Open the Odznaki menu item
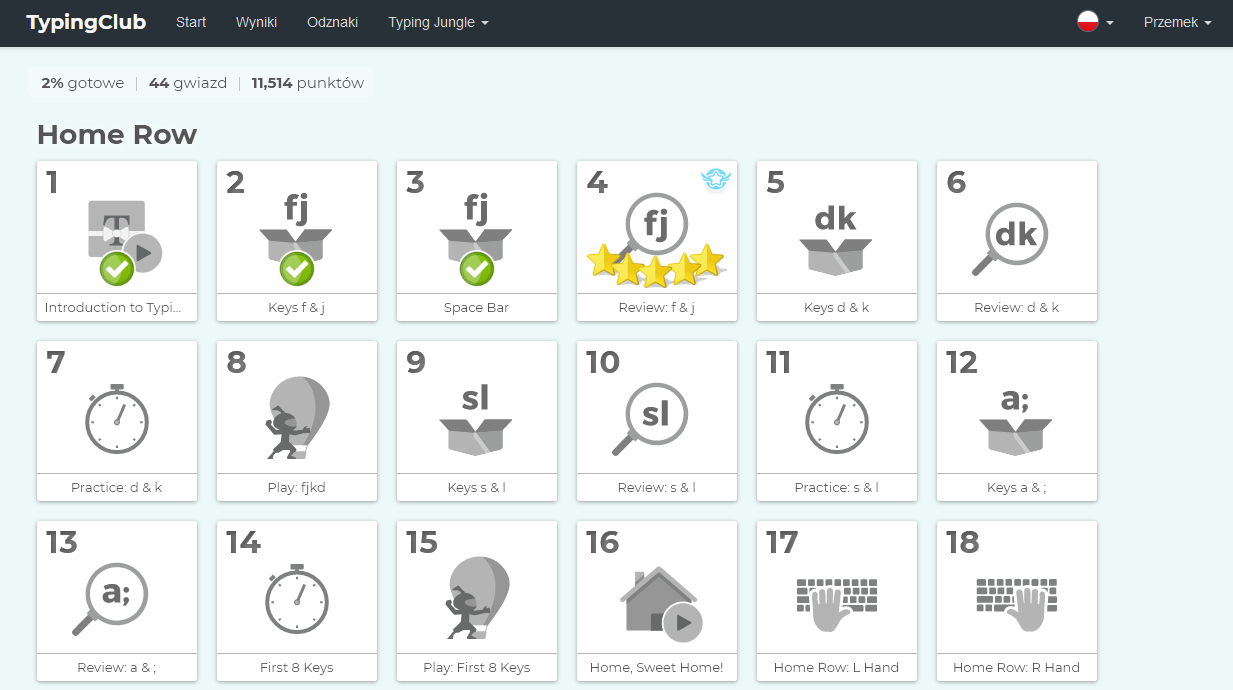Viewport: 1233px width, 690px height. (x=332, y=22)
